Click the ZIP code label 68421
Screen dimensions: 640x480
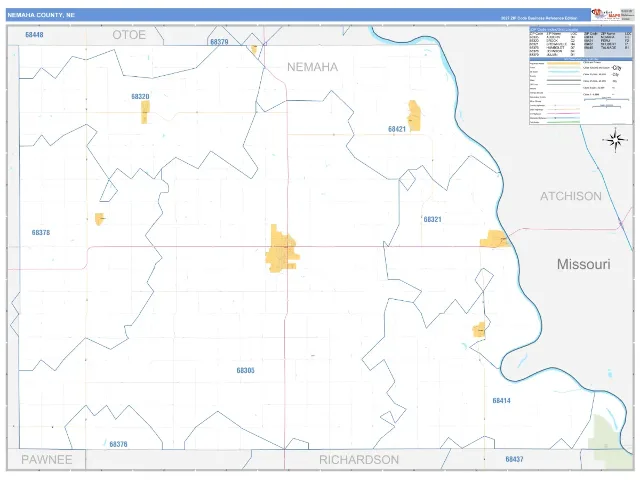tap(397, 129)
